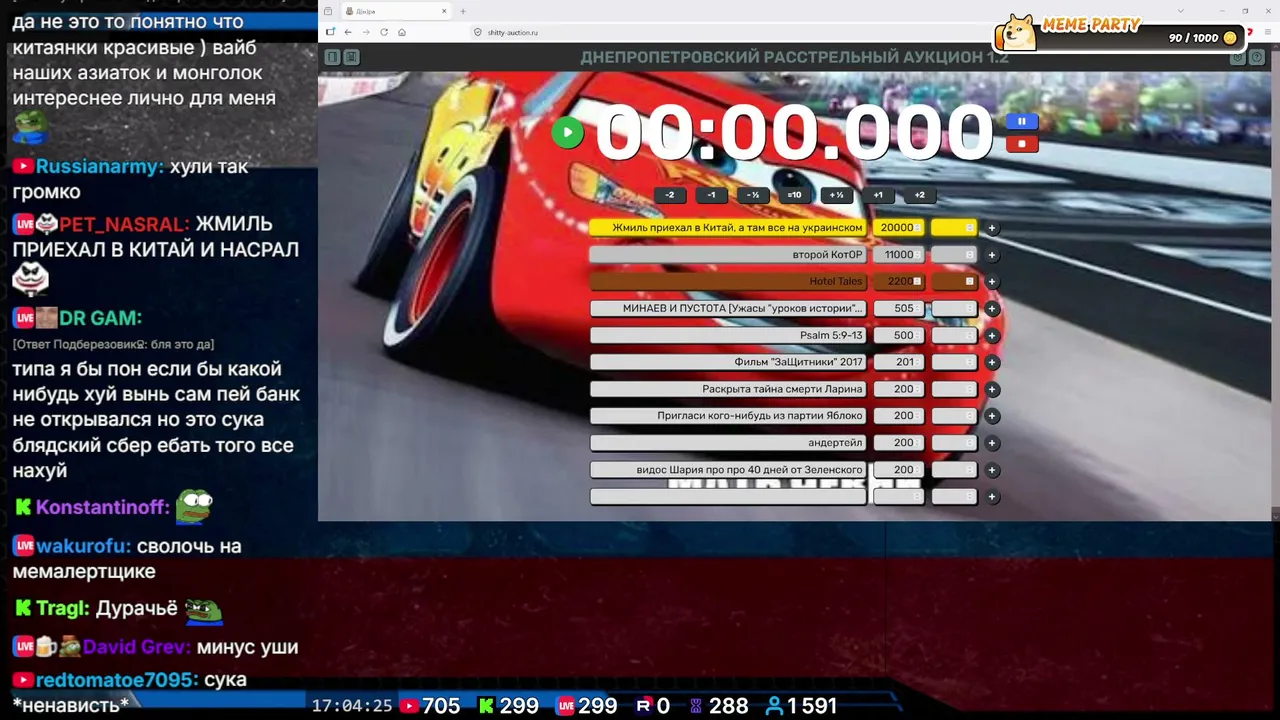Viewport: 1280px width, 720px height.
Task: Click the 201 amount field
Action: click(x=899, y=362)
